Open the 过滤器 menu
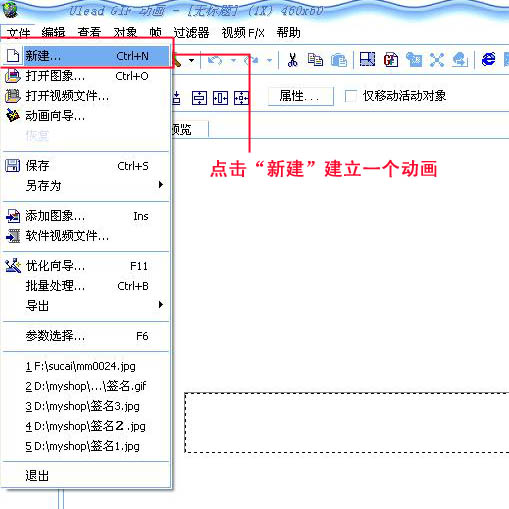Image resolution: width=509 pixels, height=509 pixels. click(191, 33)
